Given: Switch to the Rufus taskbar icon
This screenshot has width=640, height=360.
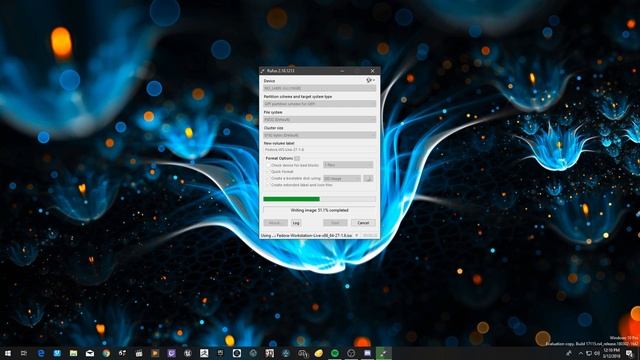Looking at the screenshot, I should (x=384, y=353).
